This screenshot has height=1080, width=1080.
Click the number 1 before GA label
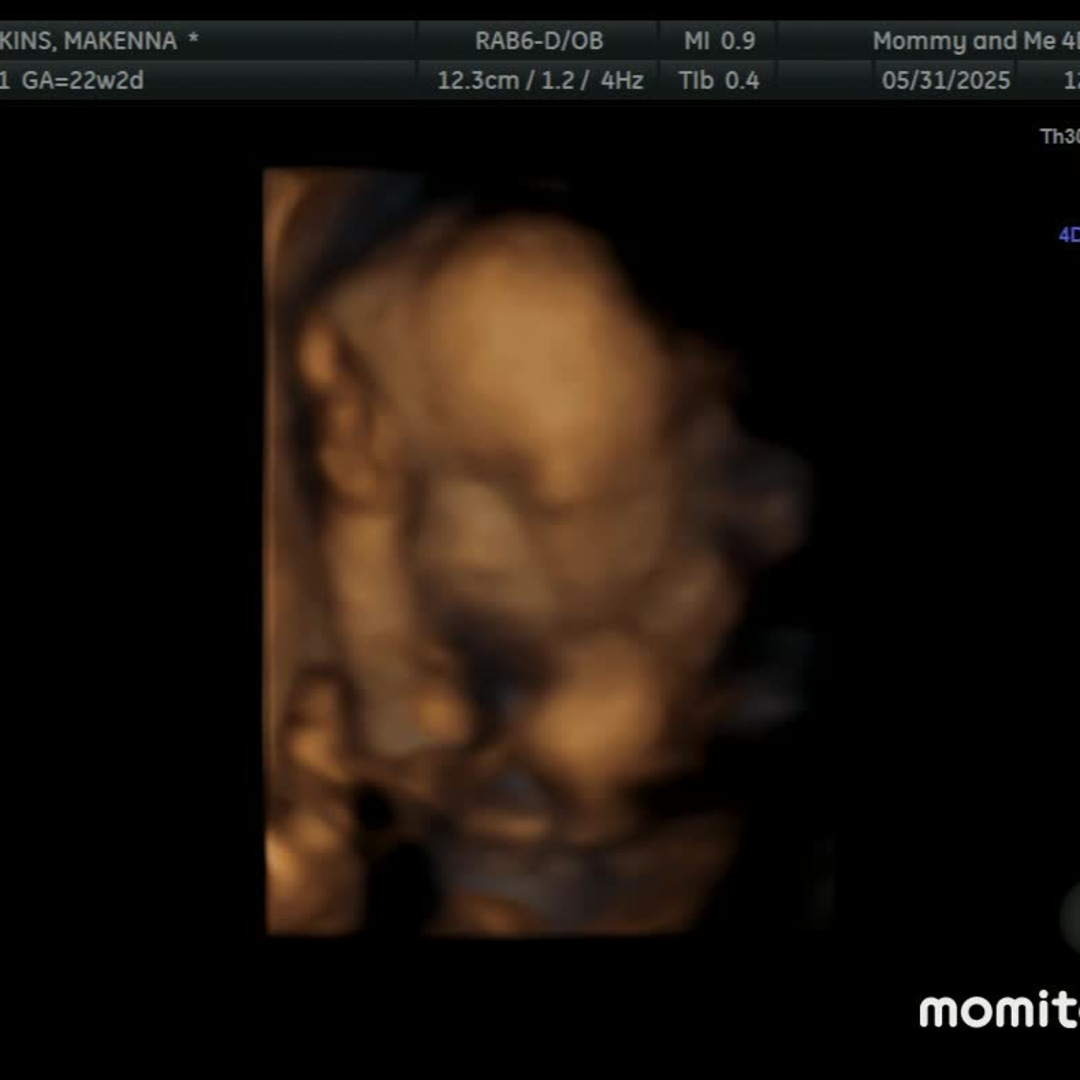pyautogui.click(x=6, y=80)
